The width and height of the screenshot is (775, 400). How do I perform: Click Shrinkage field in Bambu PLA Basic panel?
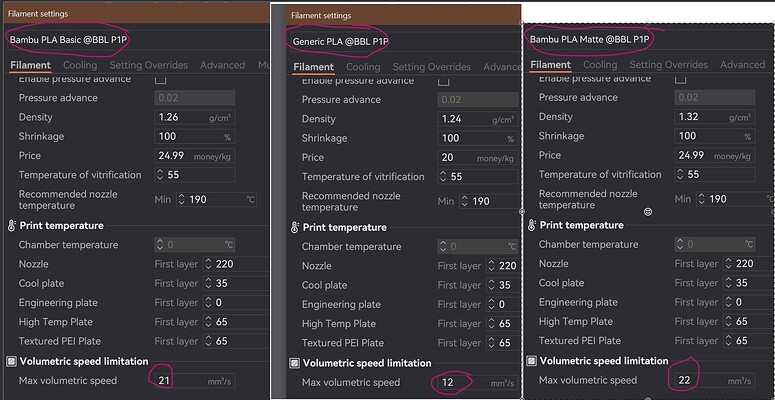(195, 137)
